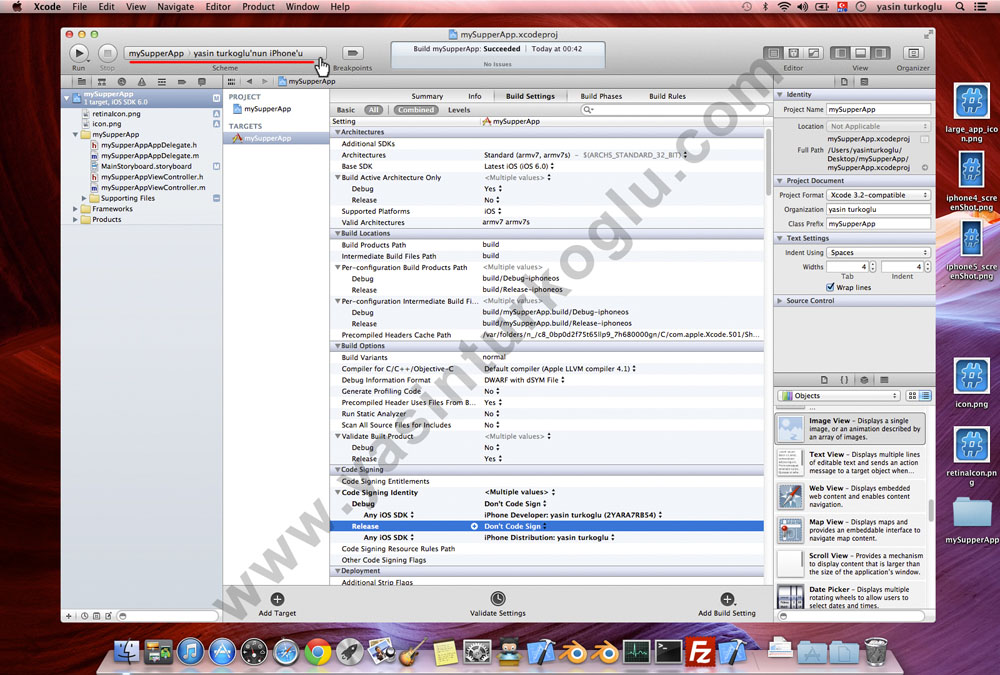Hide or show the Debug area
The height and width of the screenshot is (675, 1000).
click(860, 53)
